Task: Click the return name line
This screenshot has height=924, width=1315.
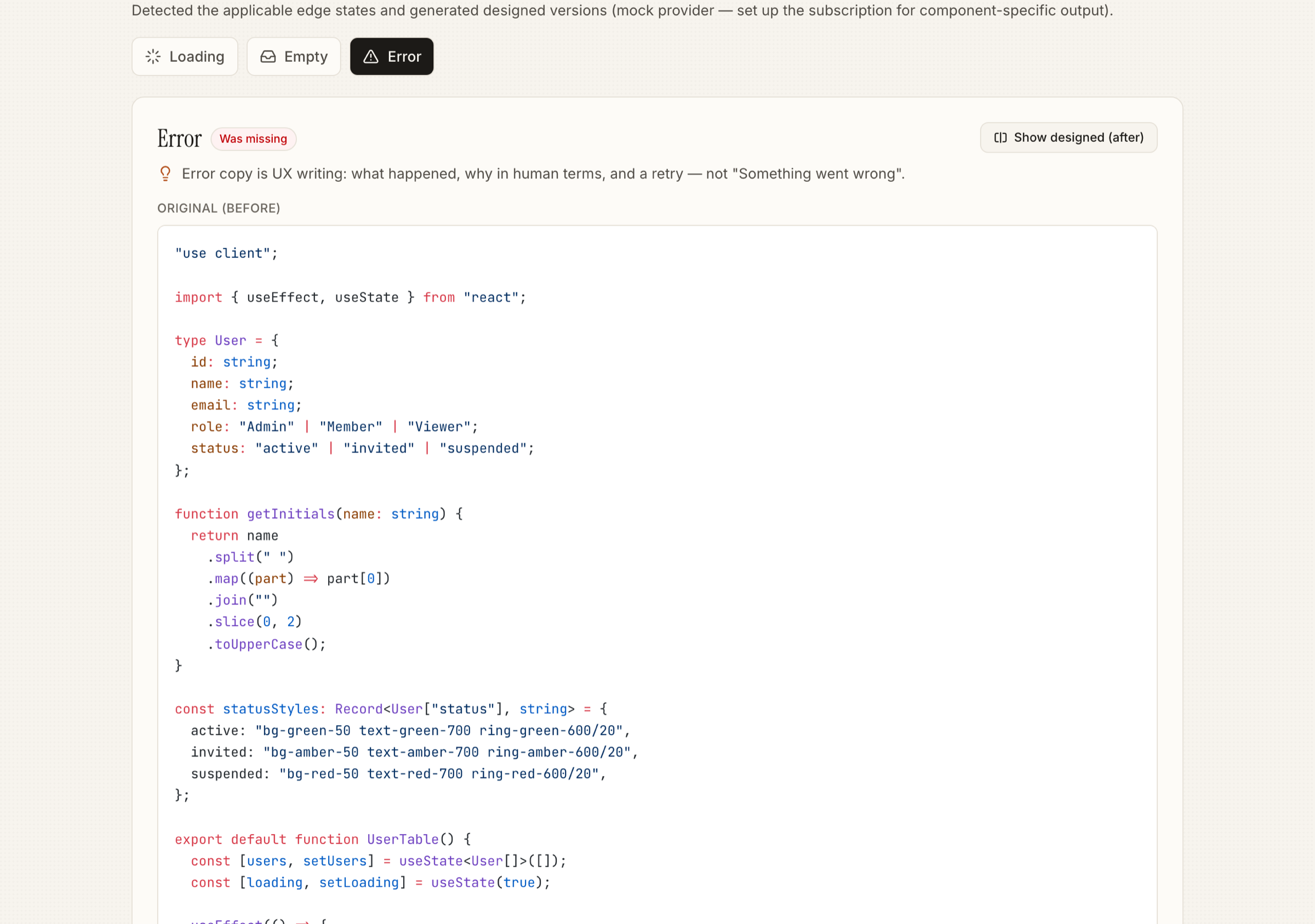Action: tap(235, 536)
